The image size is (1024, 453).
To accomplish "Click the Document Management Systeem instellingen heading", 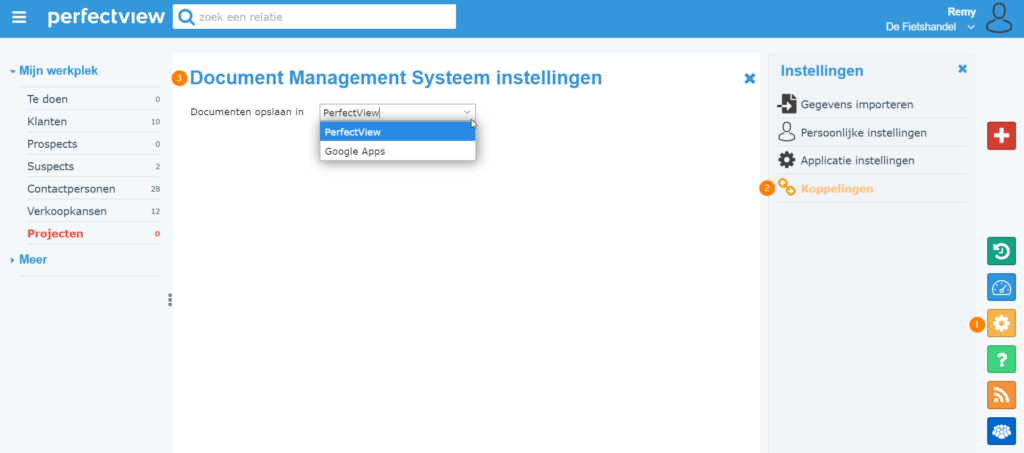I will click(396, 78).
